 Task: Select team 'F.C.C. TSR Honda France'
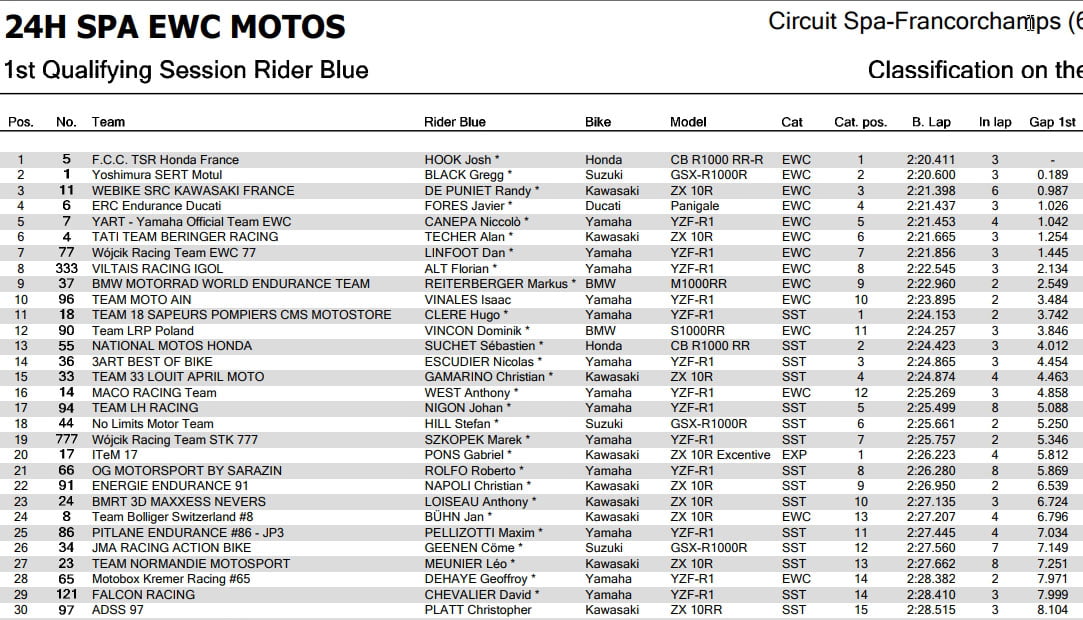point(165,159)
